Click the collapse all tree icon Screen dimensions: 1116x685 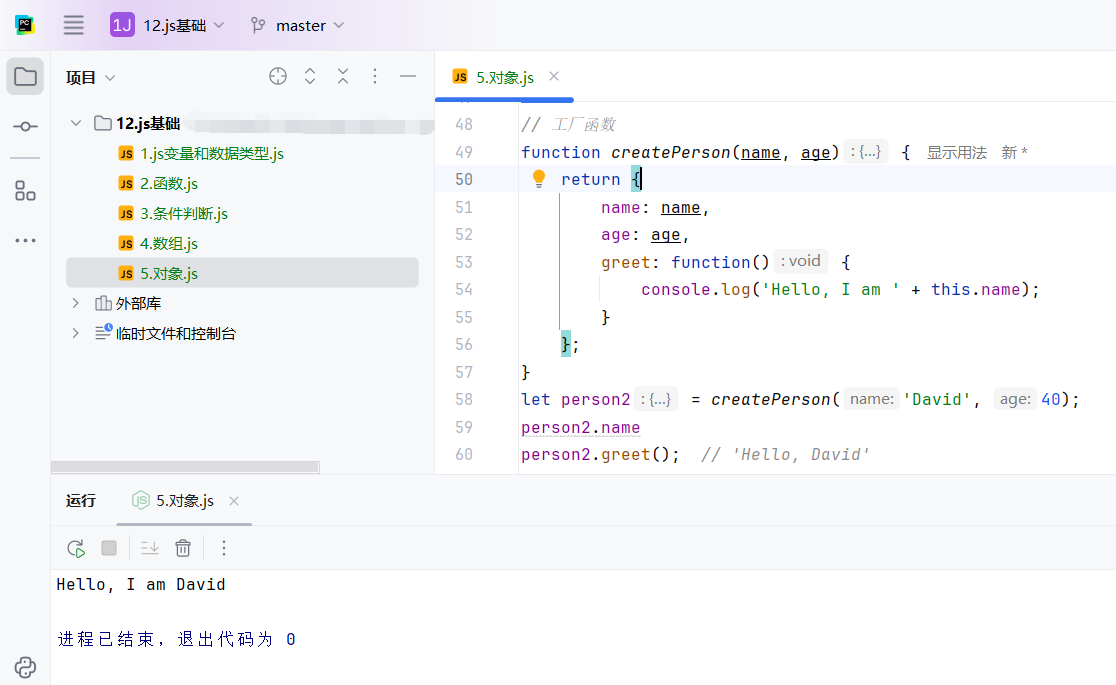[x=343, y=76]
